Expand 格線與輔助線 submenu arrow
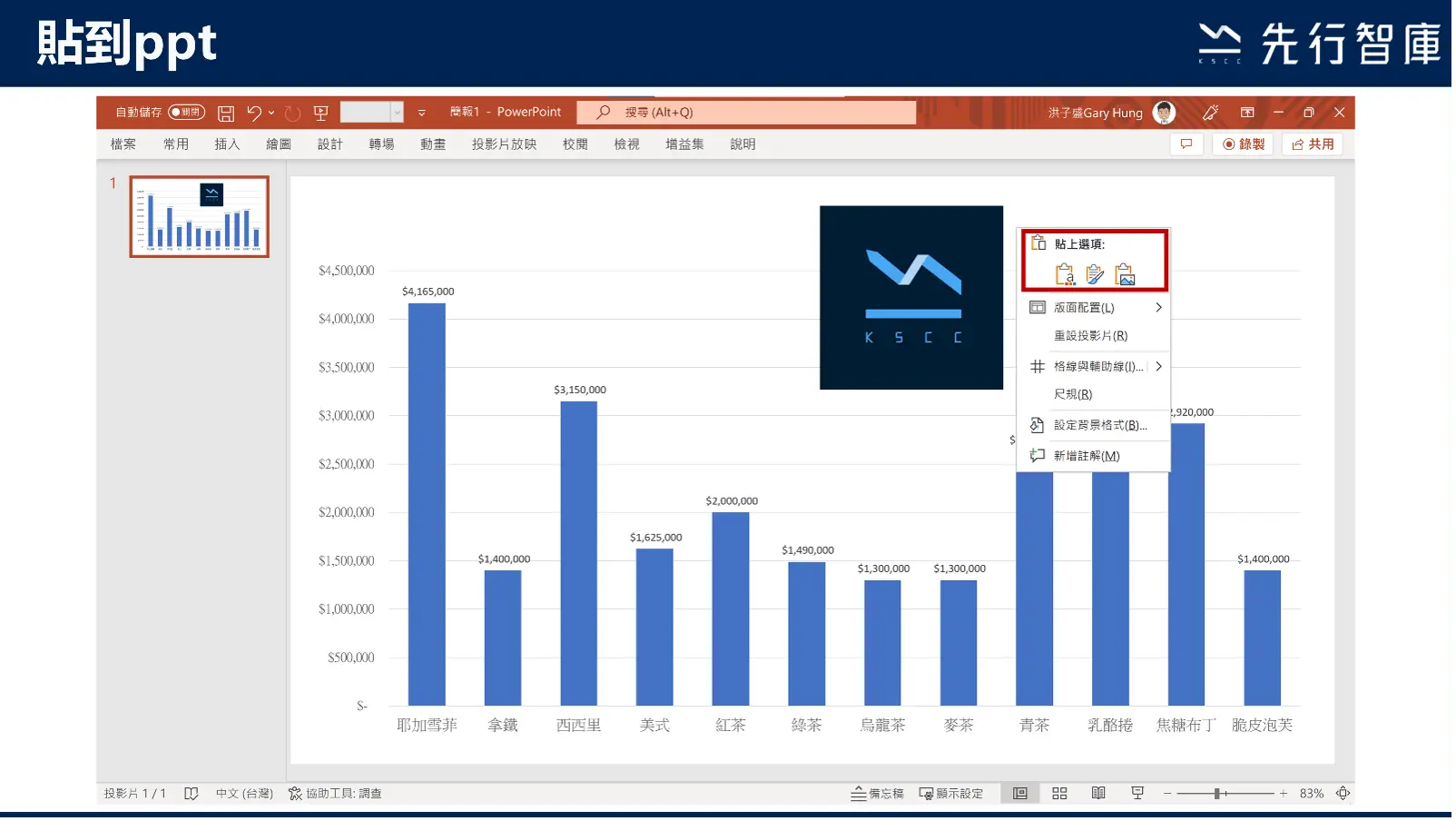The height and width of the screenshot is (821, 1456). click(x=1158, y=367)
